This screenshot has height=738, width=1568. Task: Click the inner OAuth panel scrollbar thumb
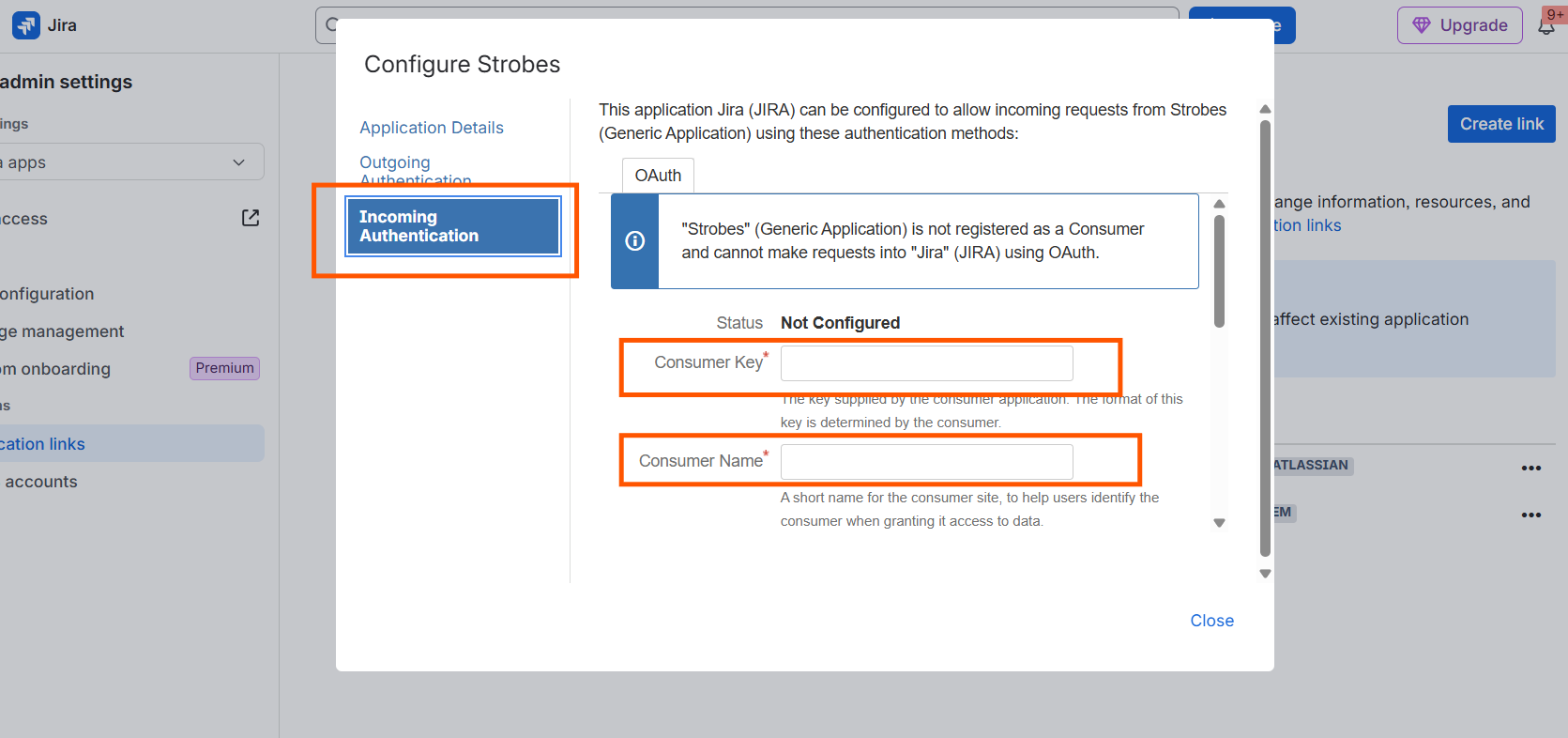point(1219,271)
